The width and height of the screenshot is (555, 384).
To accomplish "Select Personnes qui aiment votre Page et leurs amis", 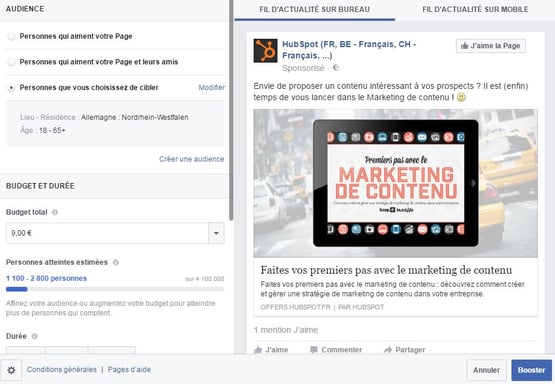I will (11, 62).
